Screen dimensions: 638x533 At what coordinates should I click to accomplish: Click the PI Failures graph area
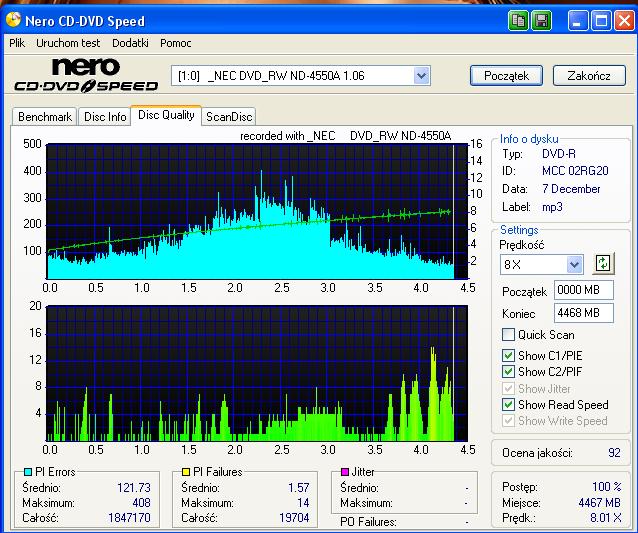tap(257, 374)
